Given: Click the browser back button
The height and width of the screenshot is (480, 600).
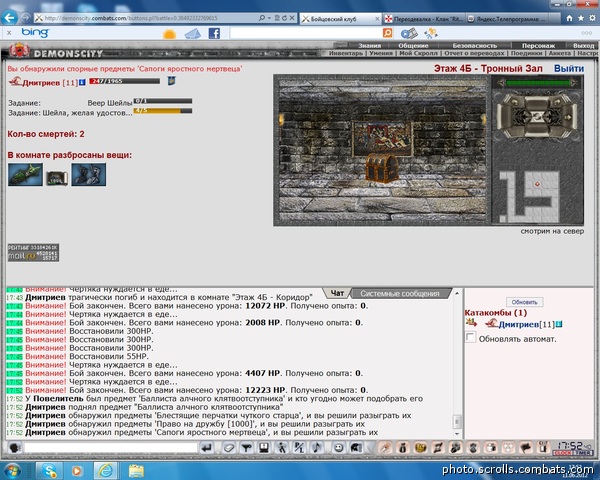Looking at the screenshot, I should pos(9,18).
